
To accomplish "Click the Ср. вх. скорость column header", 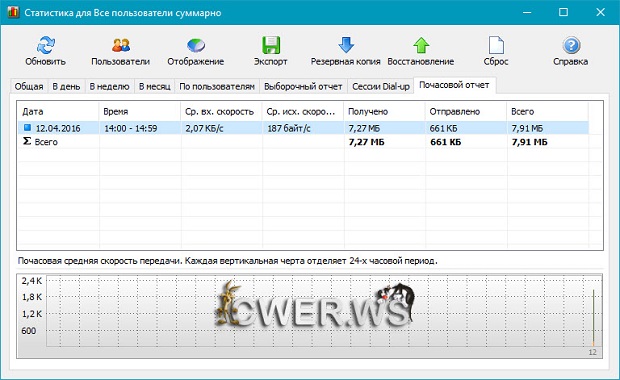I will [221, 112].
